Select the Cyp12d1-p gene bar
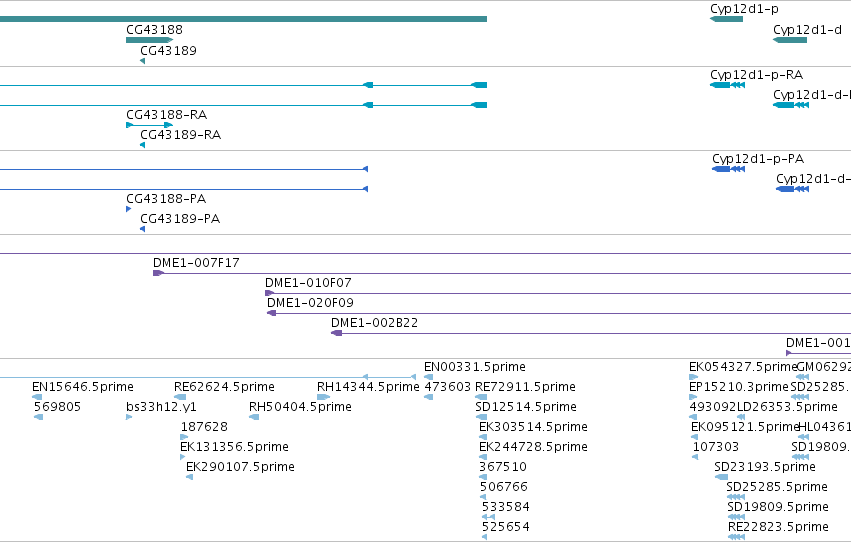 (726, 19)
